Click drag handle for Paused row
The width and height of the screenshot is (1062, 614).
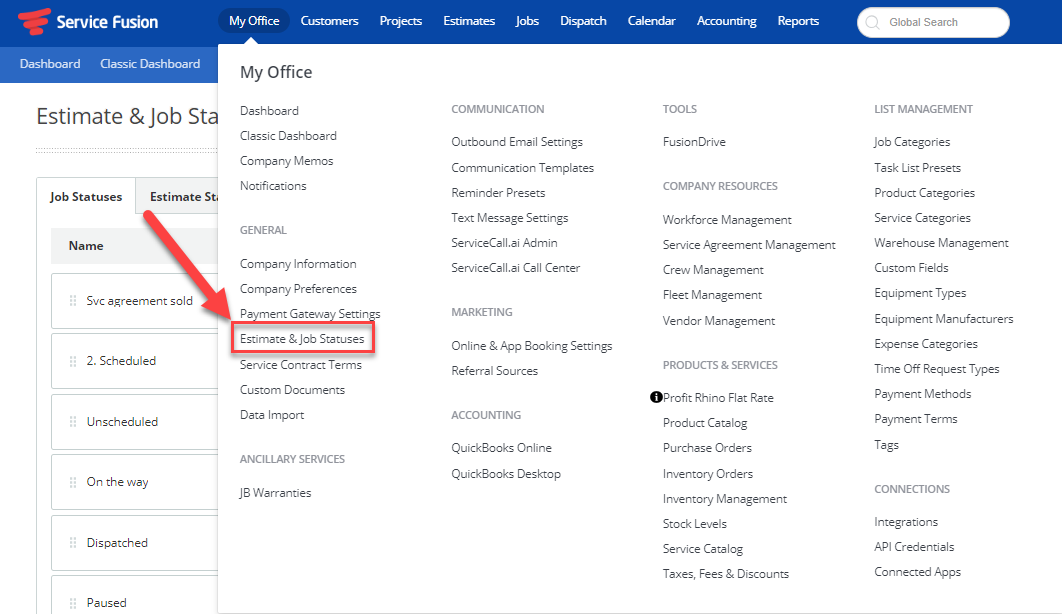[x=72, y=602]
